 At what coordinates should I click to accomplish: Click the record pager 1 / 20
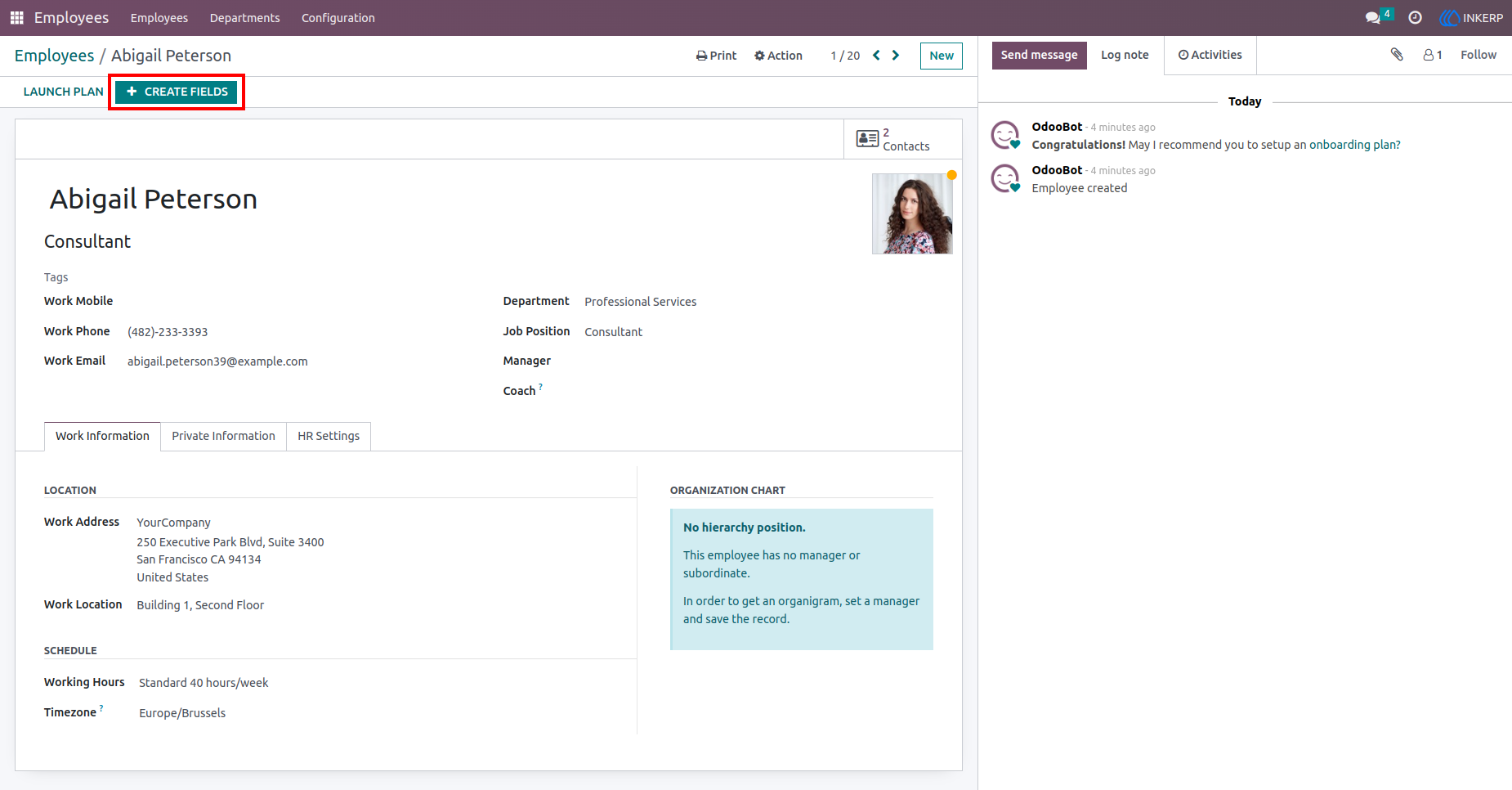coord(845,56)
